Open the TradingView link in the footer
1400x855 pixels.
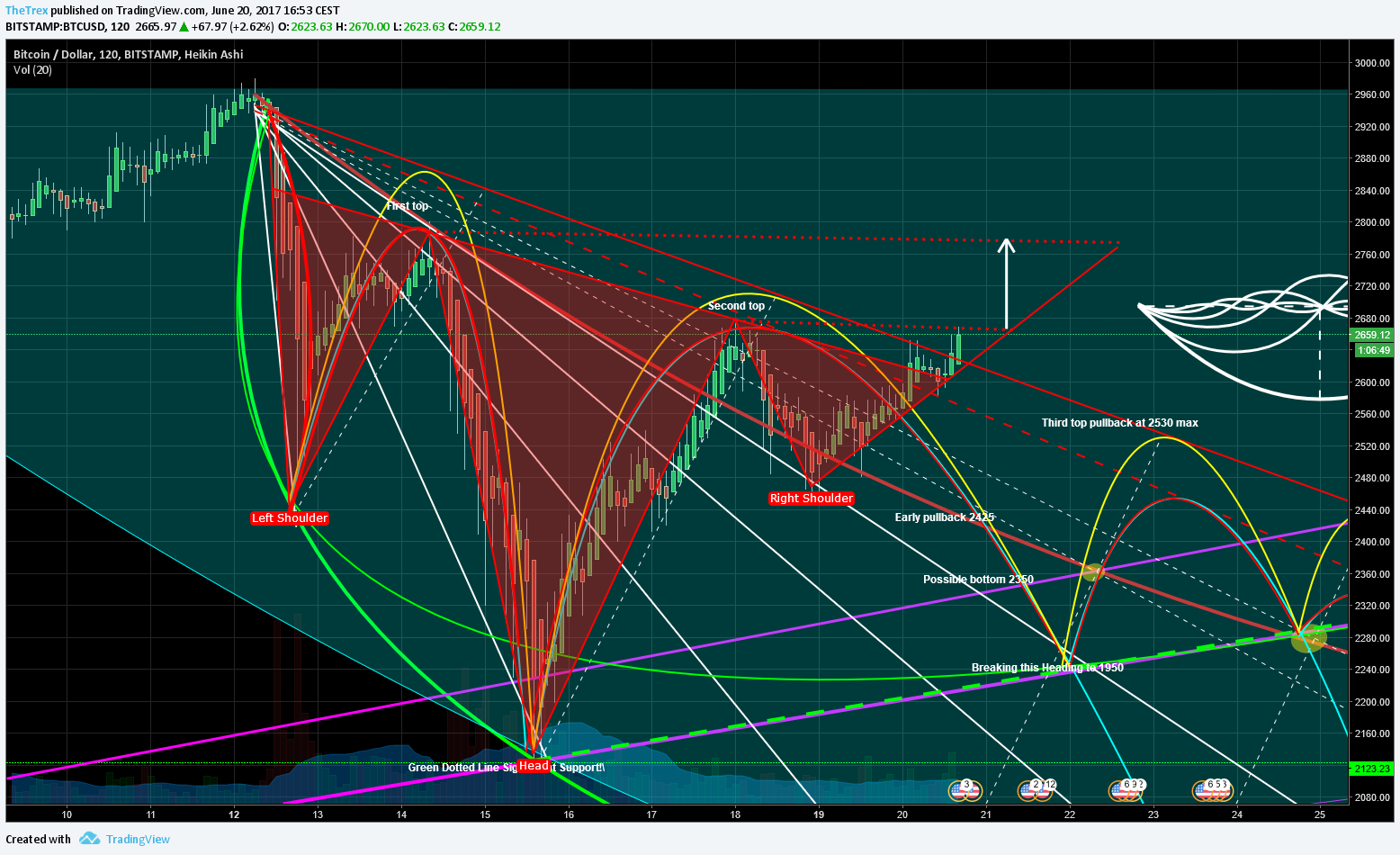(138, 839)
